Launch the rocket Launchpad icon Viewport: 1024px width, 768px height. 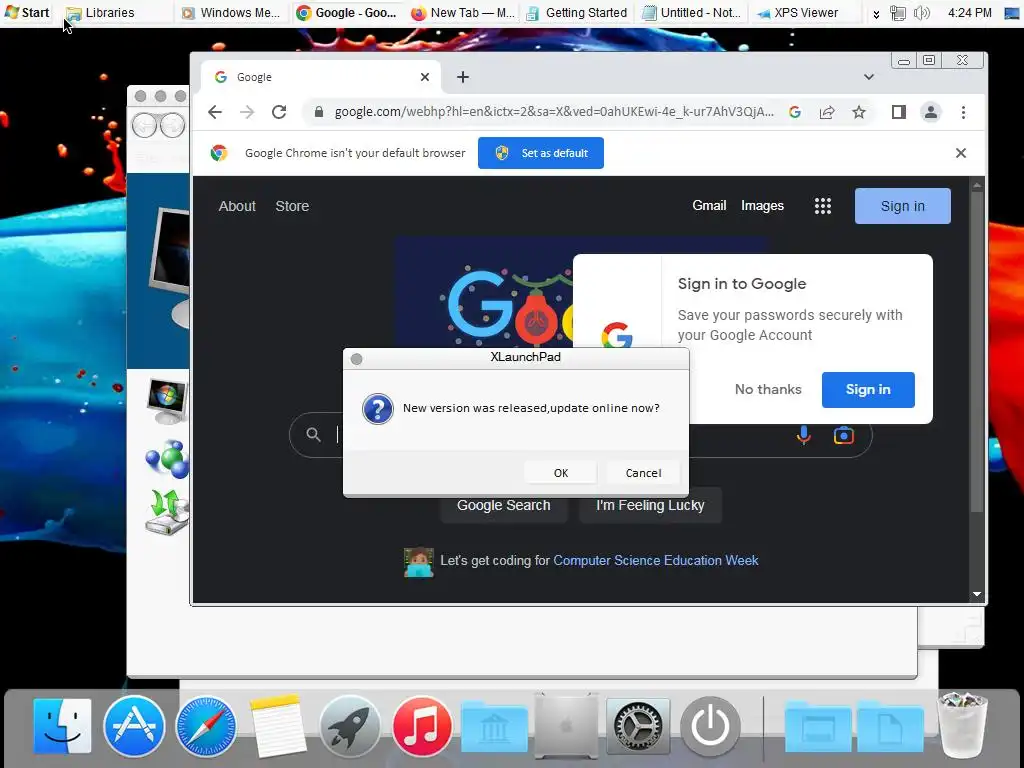[350, 726]
